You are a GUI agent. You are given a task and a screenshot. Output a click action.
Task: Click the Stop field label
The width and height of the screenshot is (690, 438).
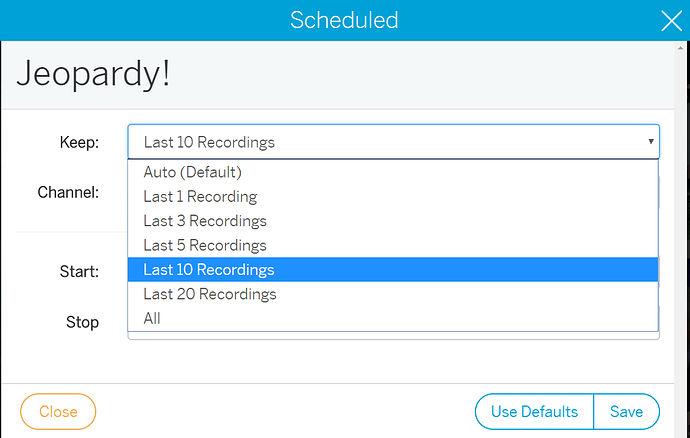tap(82, 322)
